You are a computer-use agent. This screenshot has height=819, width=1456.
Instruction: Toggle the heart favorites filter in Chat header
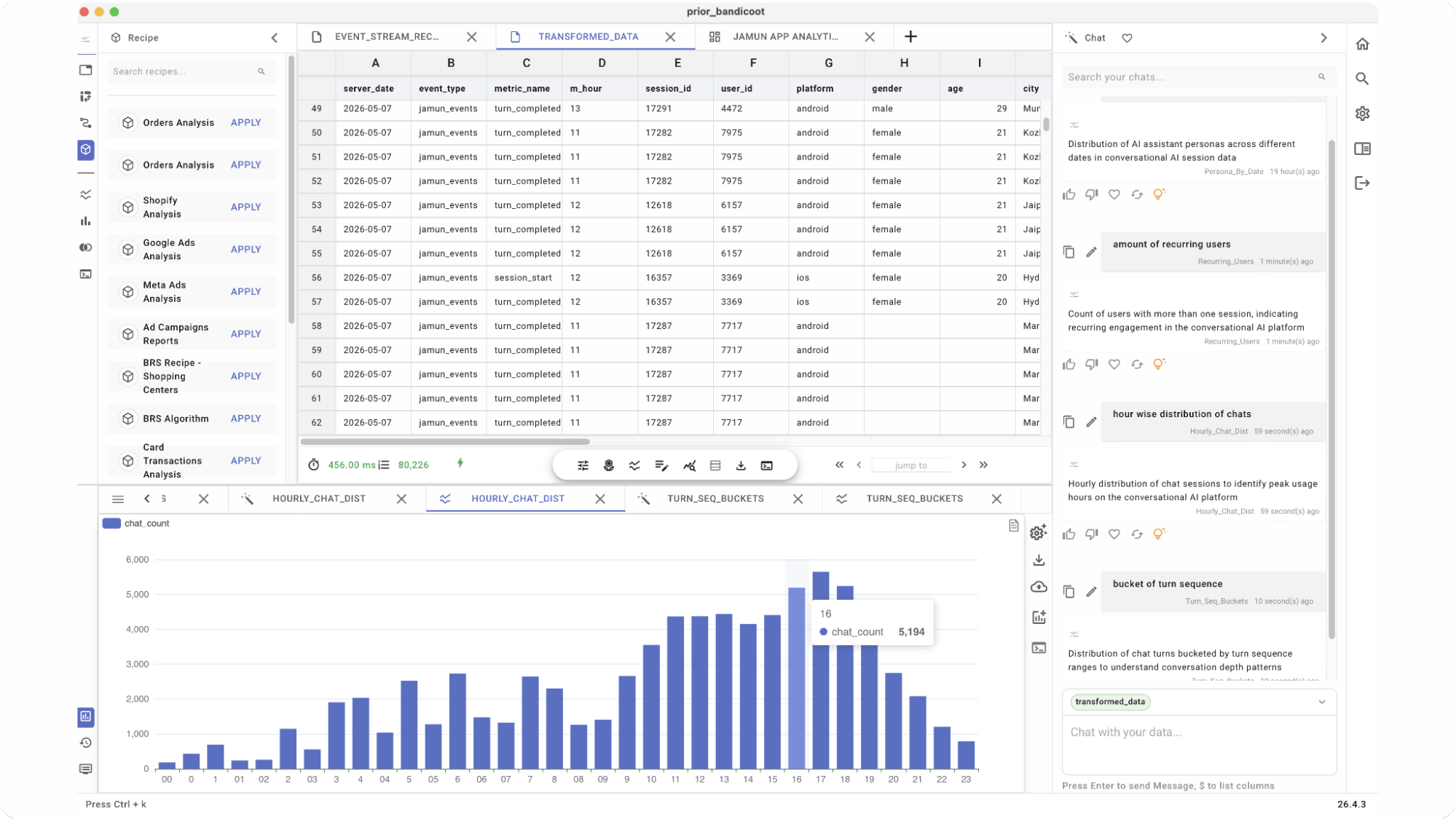[1127, 38]
